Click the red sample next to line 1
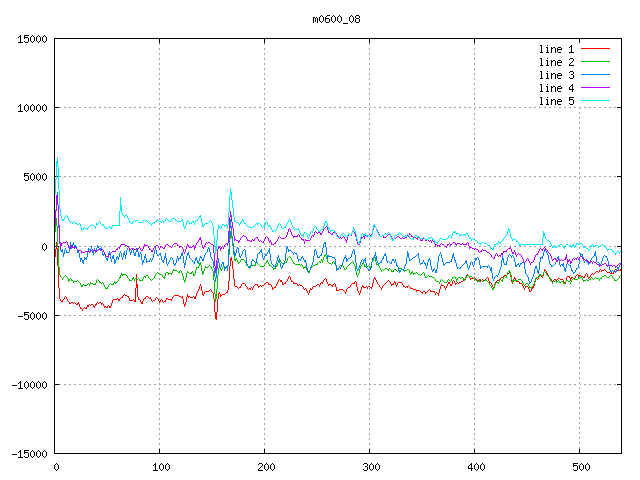The width and height of the screenshot is (640, 480). tap(595, 49)
